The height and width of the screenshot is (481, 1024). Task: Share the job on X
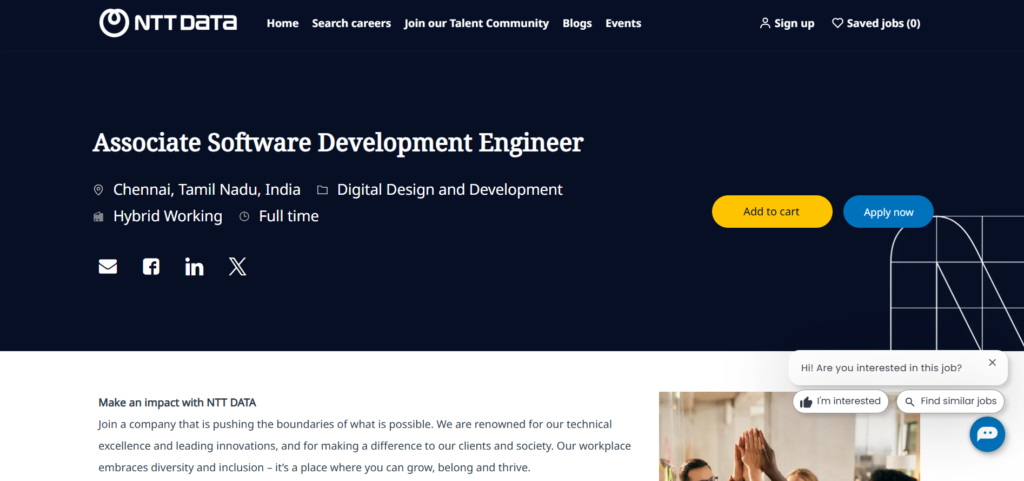[x=237, y=267]
